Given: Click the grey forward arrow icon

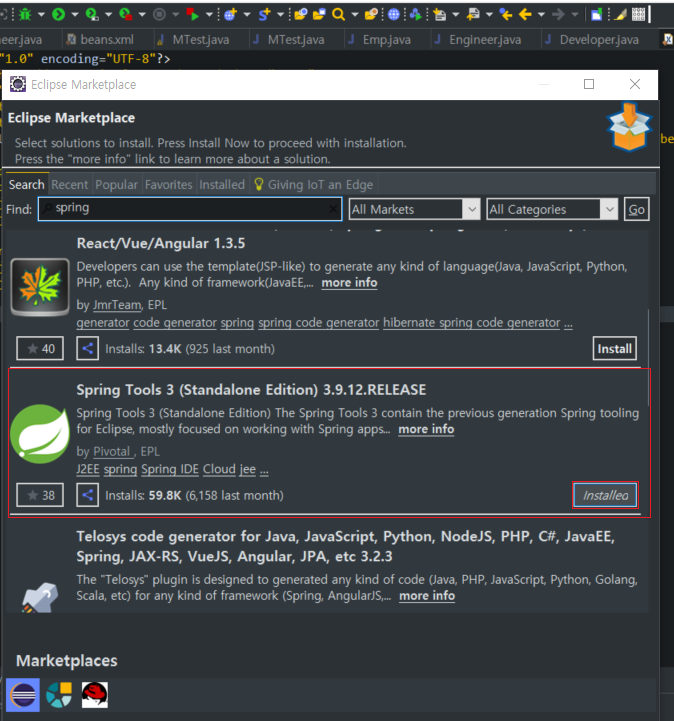Looking at the screenshot, I should coord(559,15).
